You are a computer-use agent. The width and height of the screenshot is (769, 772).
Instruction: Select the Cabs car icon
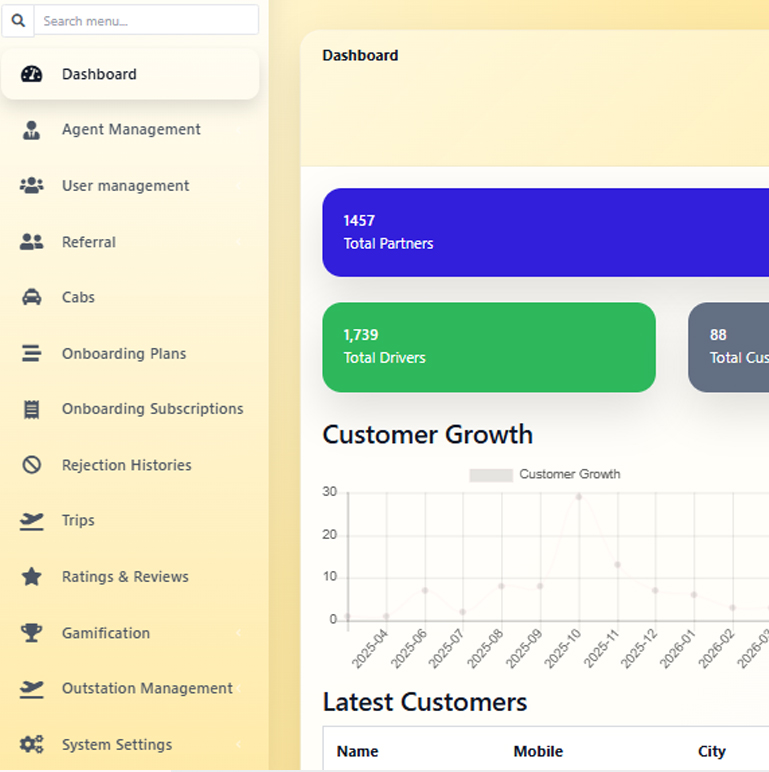point(32,297)
